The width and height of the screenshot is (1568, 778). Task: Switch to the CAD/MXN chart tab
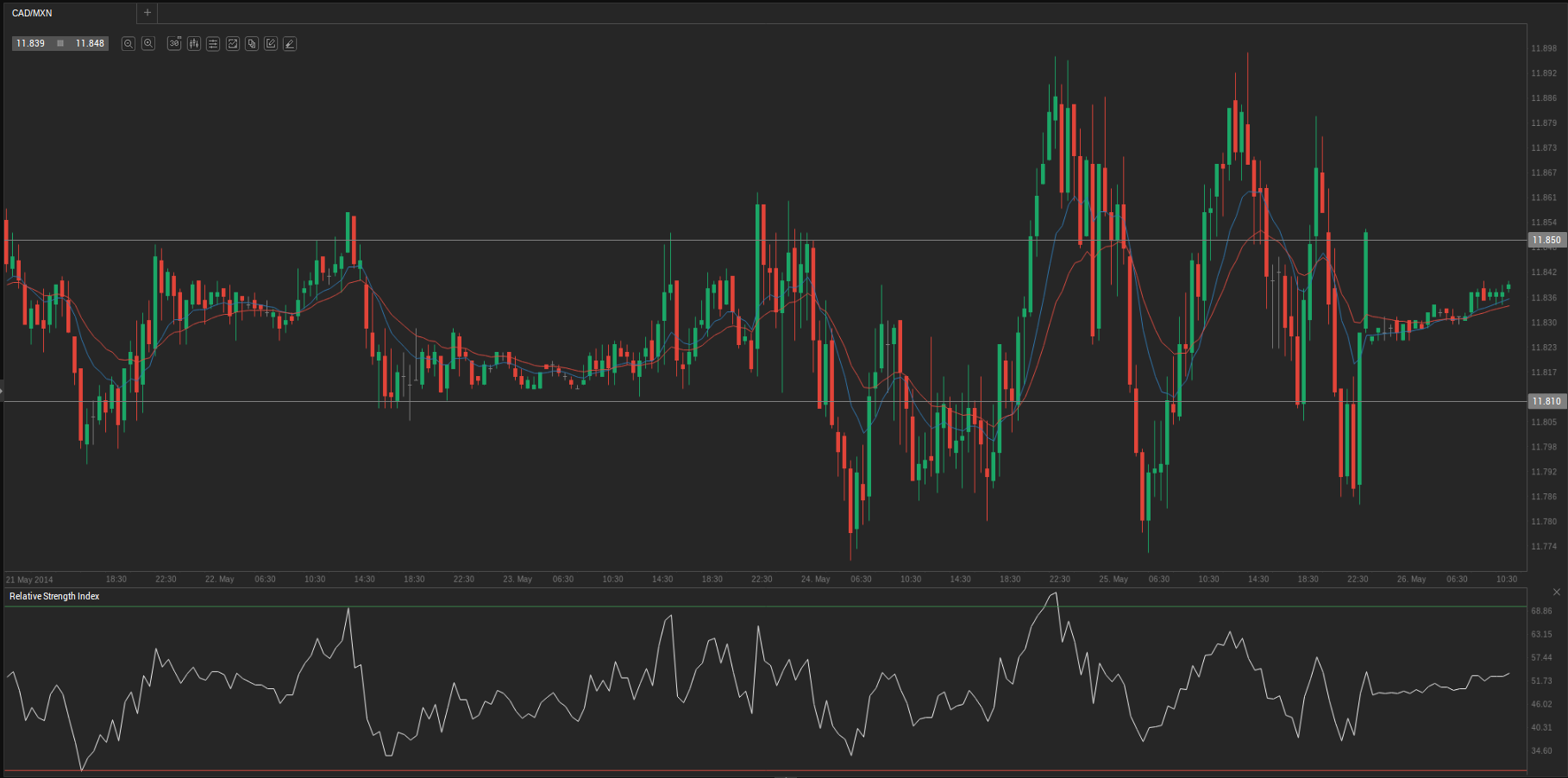[x=33, y=13]
